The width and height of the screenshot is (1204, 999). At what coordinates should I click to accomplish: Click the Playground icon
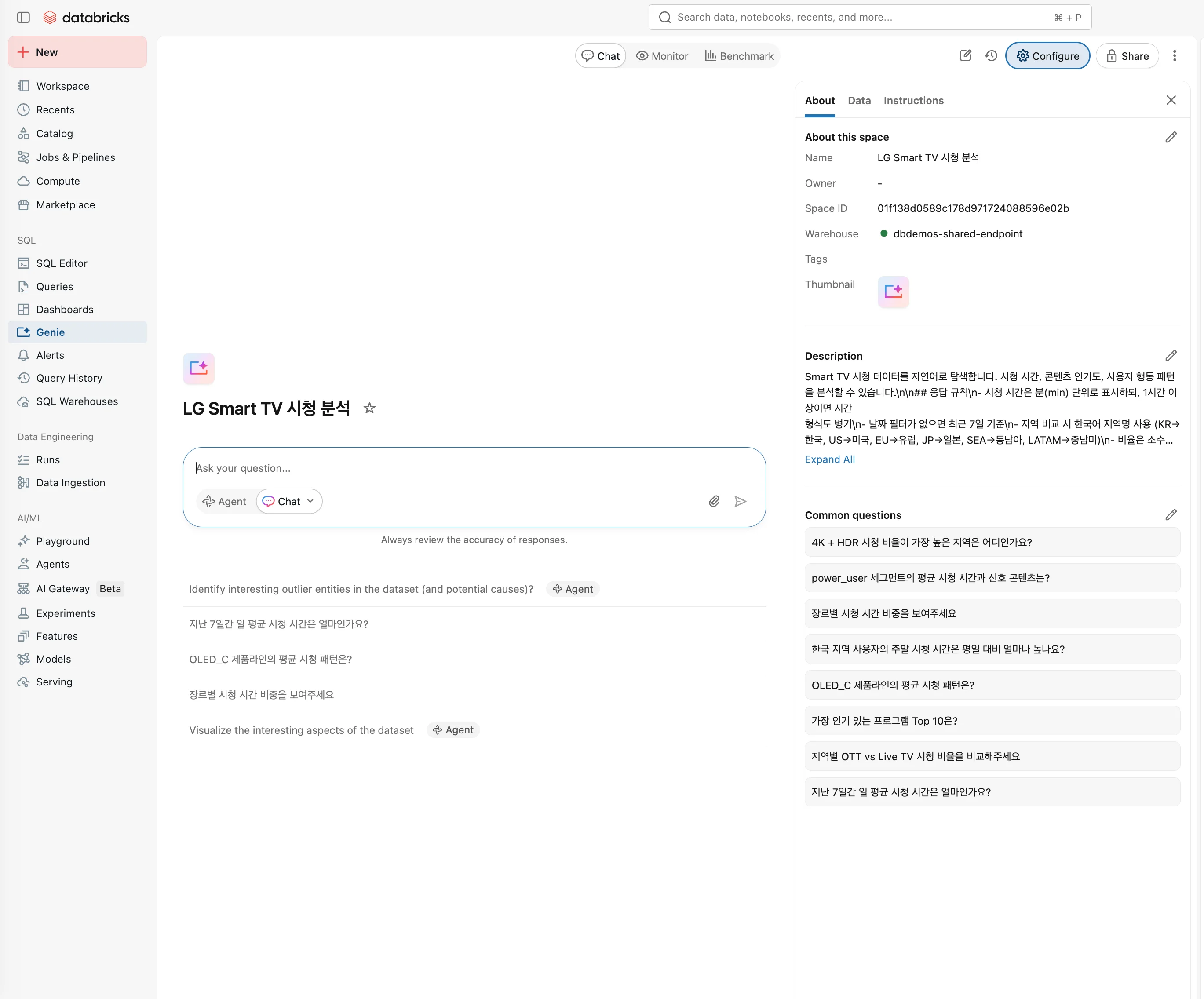(x=23, y=541)
